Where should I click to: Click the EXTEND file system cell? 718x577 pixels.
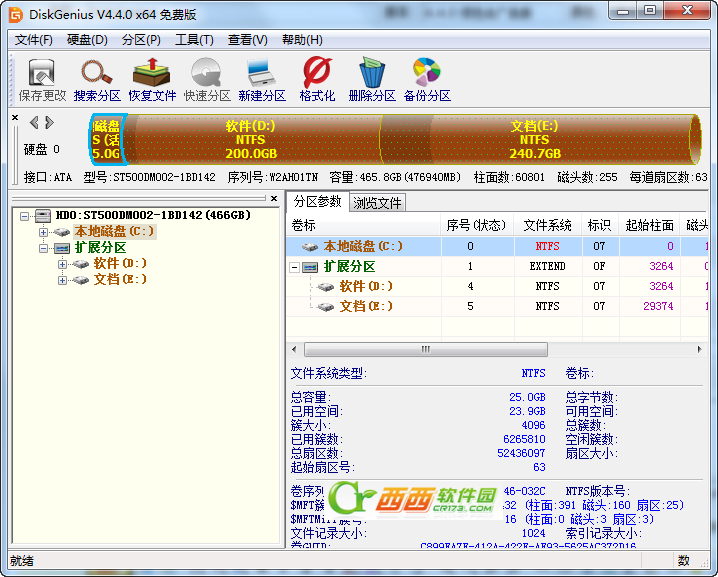click(x=548, y=267)
